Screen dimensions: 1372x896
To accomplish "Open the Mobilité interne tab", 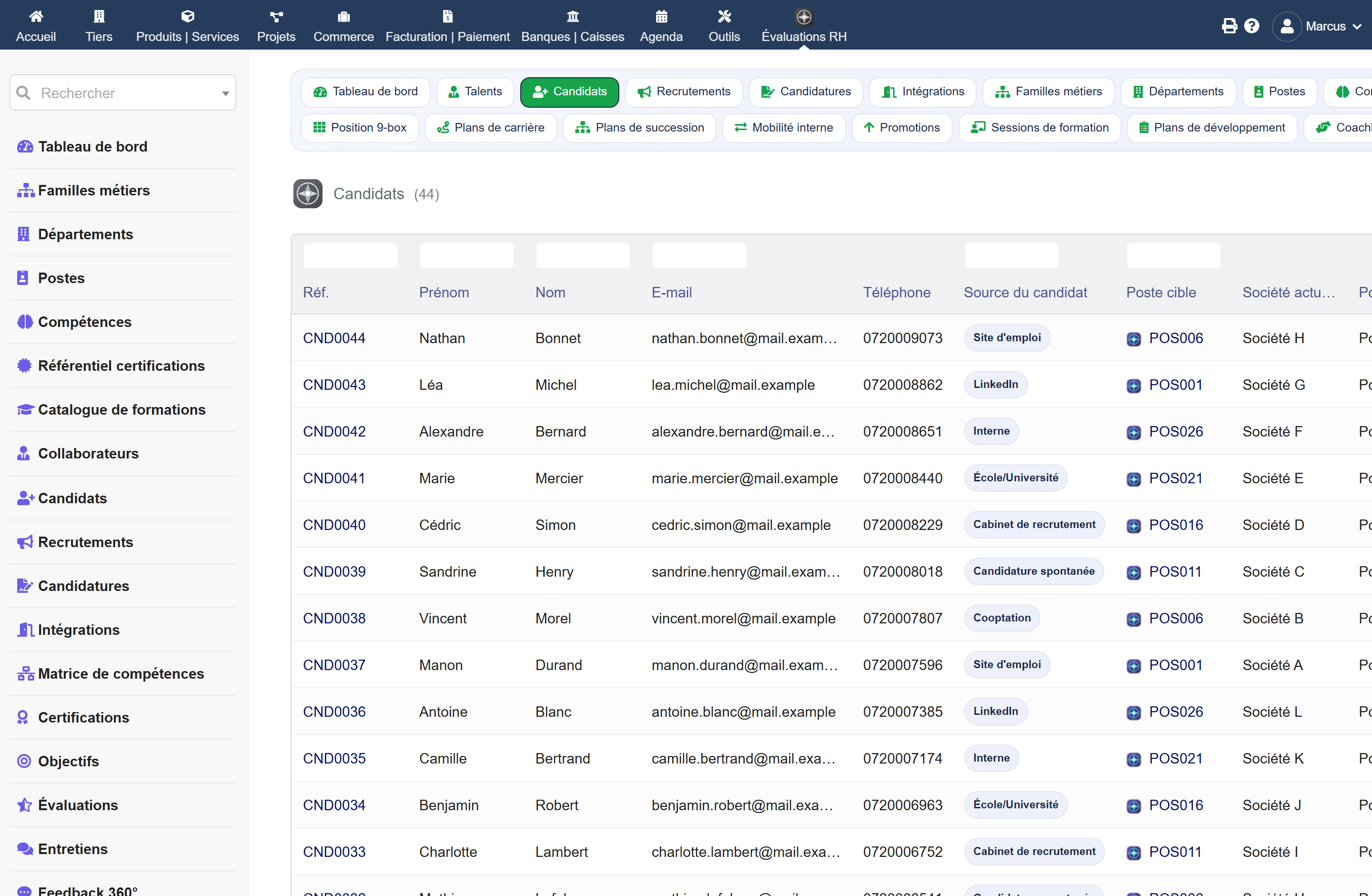I will [x=784, y=127].
